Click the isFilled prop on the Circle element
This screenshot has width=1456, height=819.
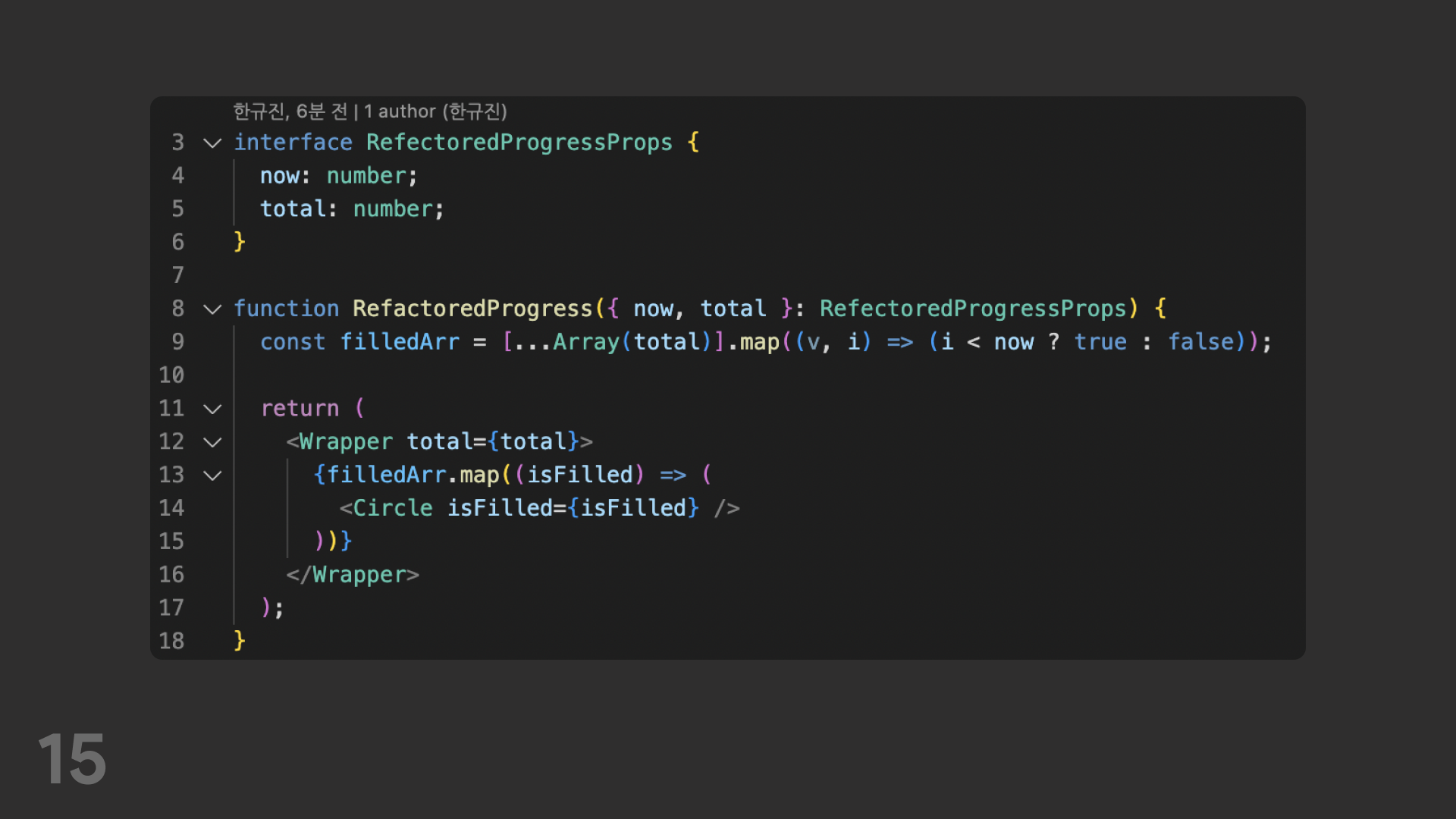pos(499,508)
